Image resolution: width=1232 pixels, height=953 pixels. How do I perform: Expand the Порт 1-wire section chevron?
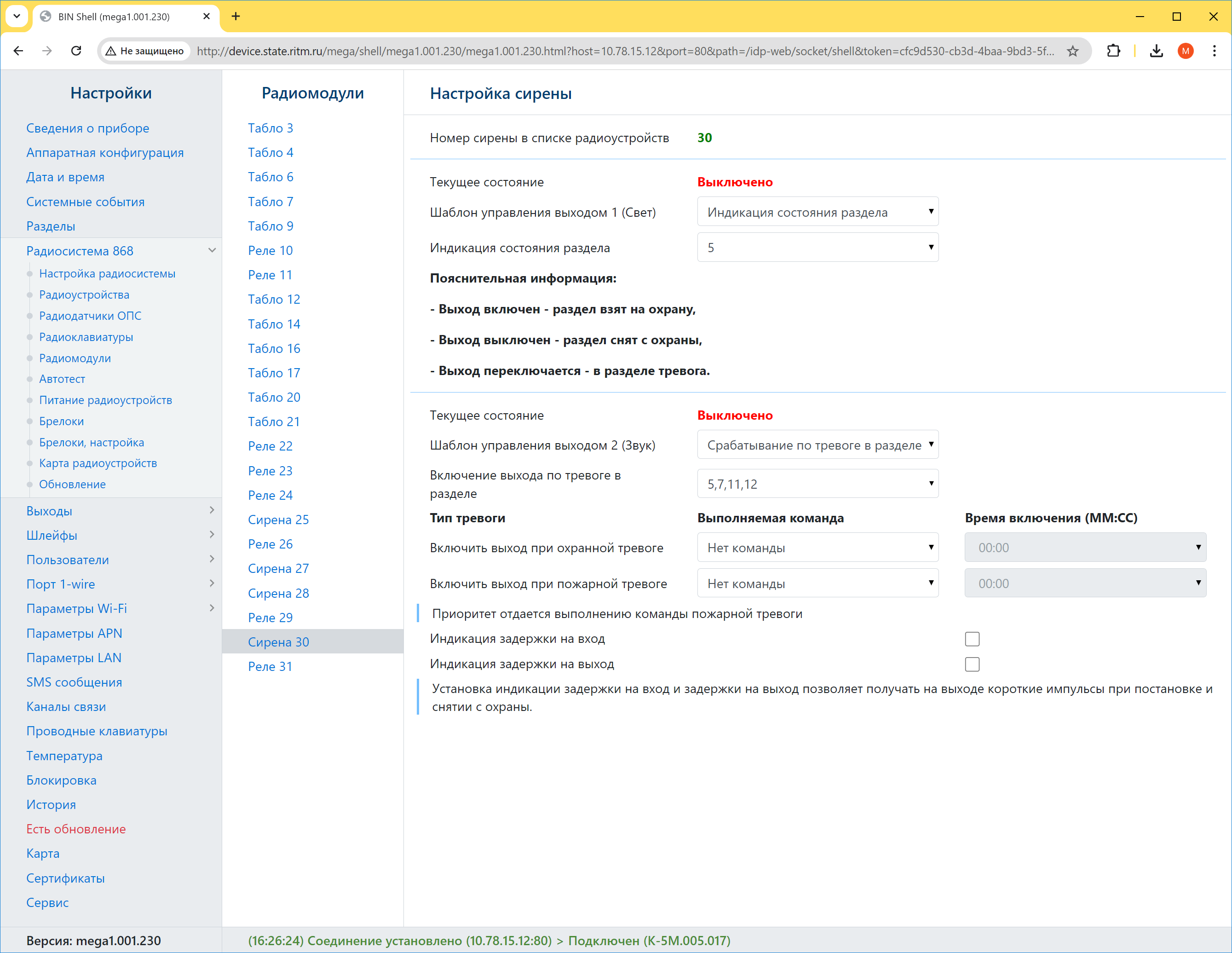pos(212,584)
